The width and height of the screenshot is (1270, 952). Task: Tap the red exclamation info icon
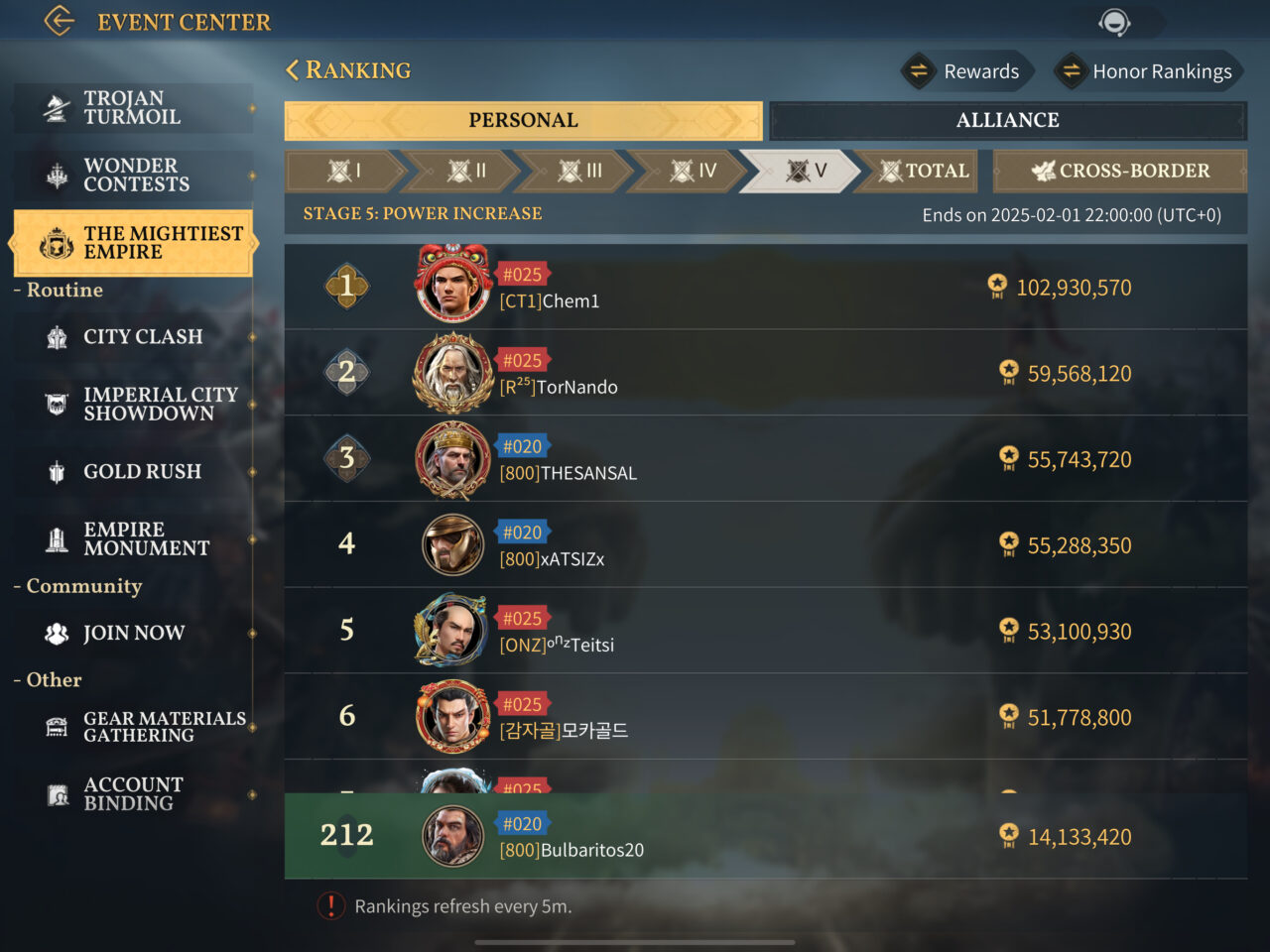330,905
